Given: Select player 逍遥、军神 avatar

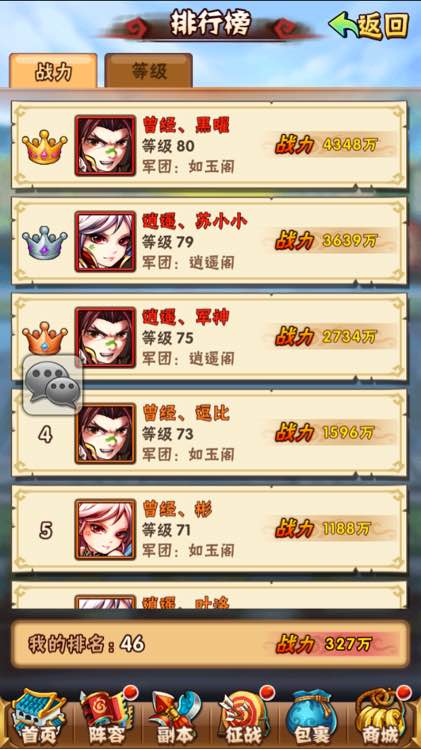Looking at the screenshot, I should pos(105,338).
